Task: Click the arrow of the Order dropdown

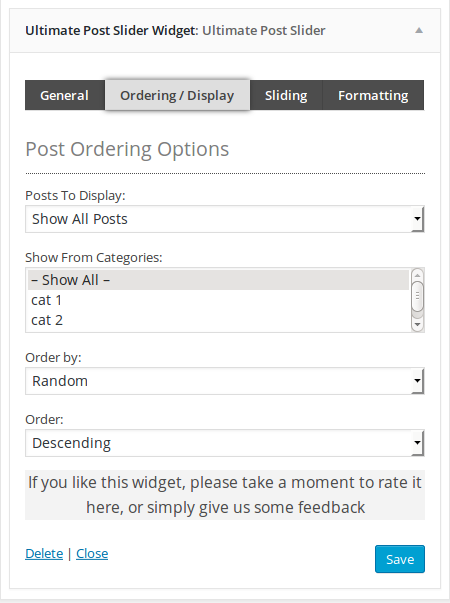Action: [x=418, y=443]
